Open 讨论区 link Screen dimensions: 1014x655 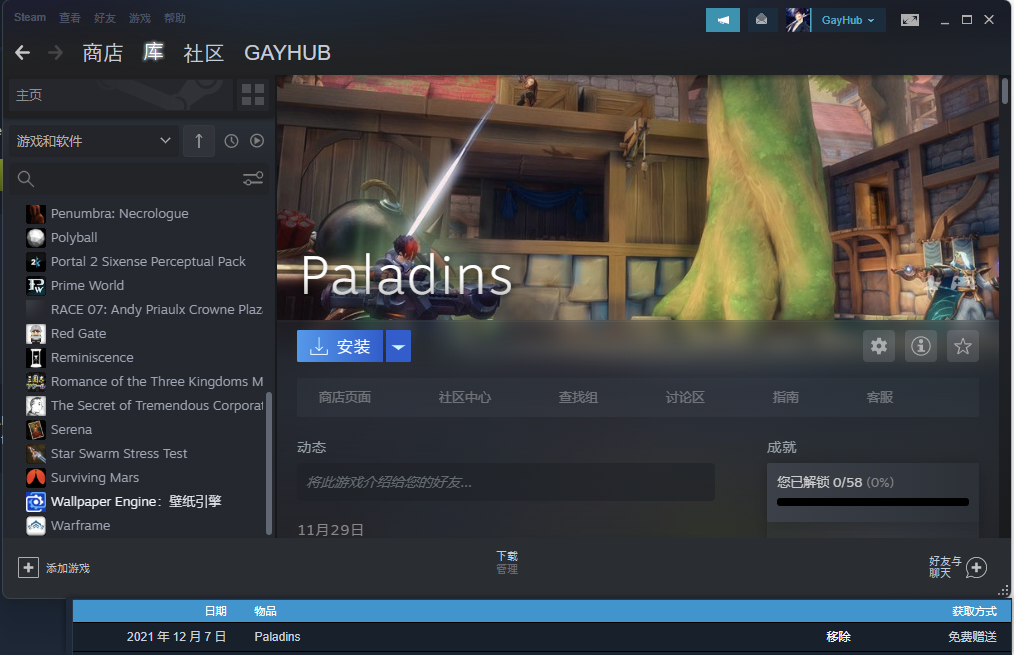click(685, 397)
